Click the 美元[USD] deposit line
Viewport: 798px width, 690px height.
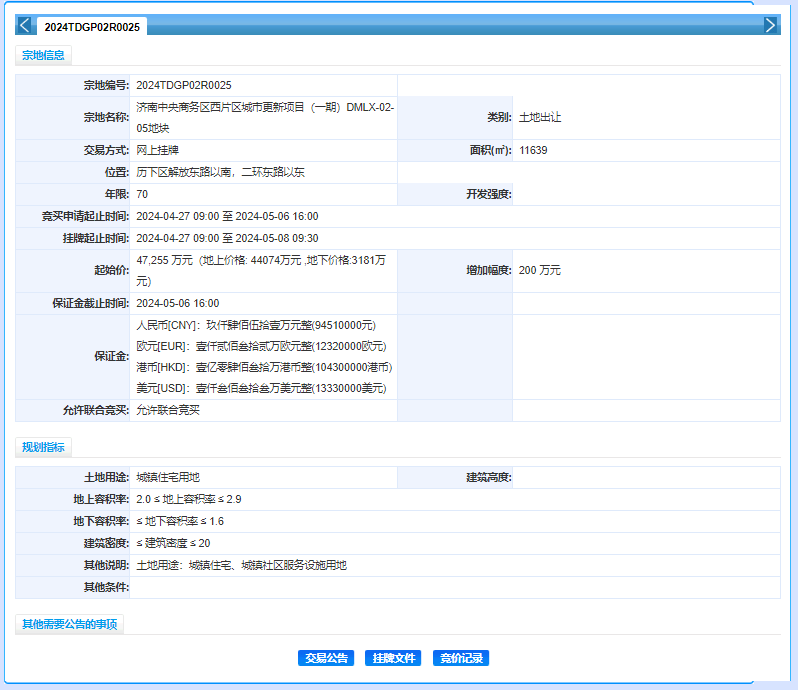[x=260, y=388]
